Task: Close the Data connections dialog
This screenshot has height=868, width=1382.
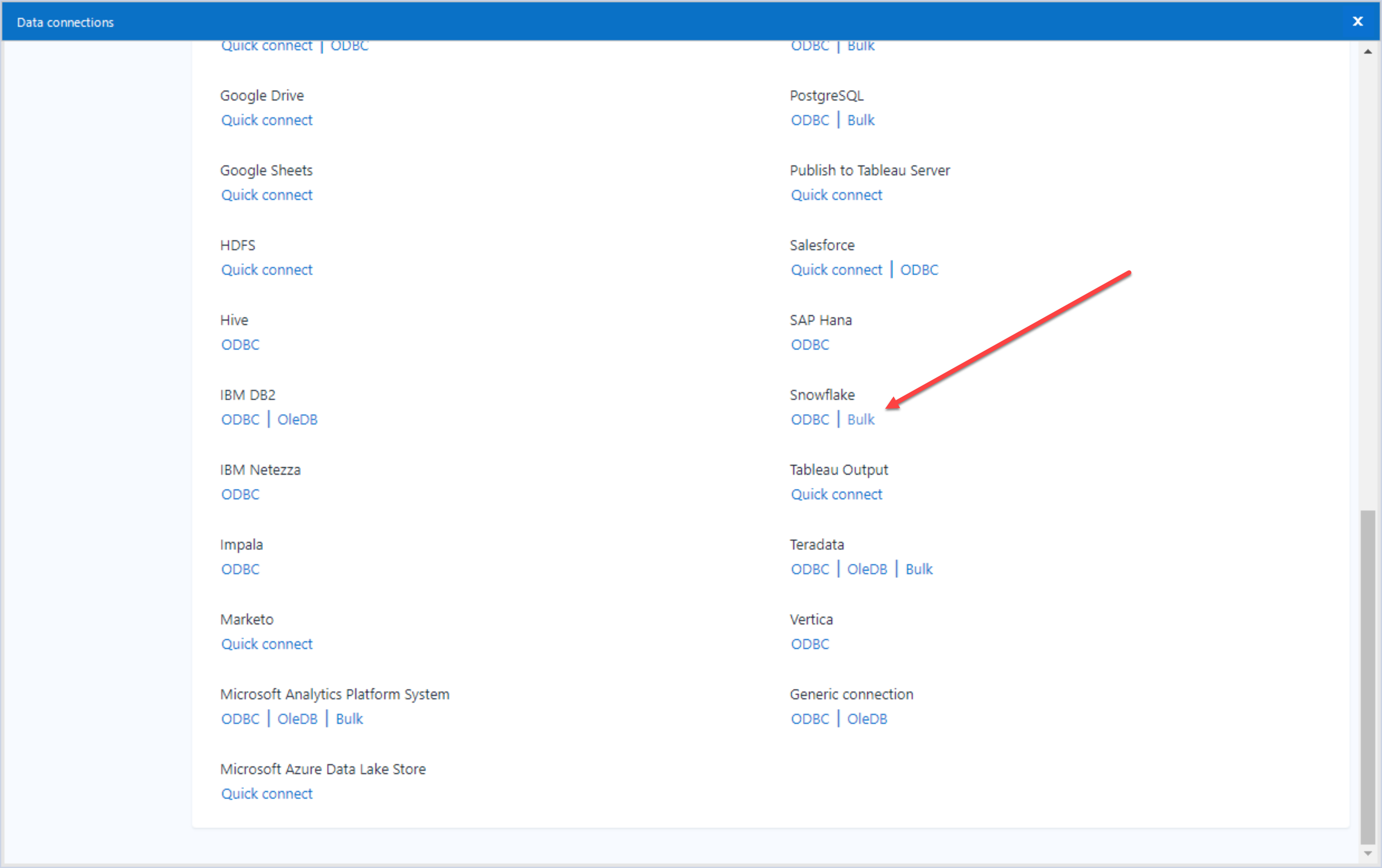Action: point(1357,21)
